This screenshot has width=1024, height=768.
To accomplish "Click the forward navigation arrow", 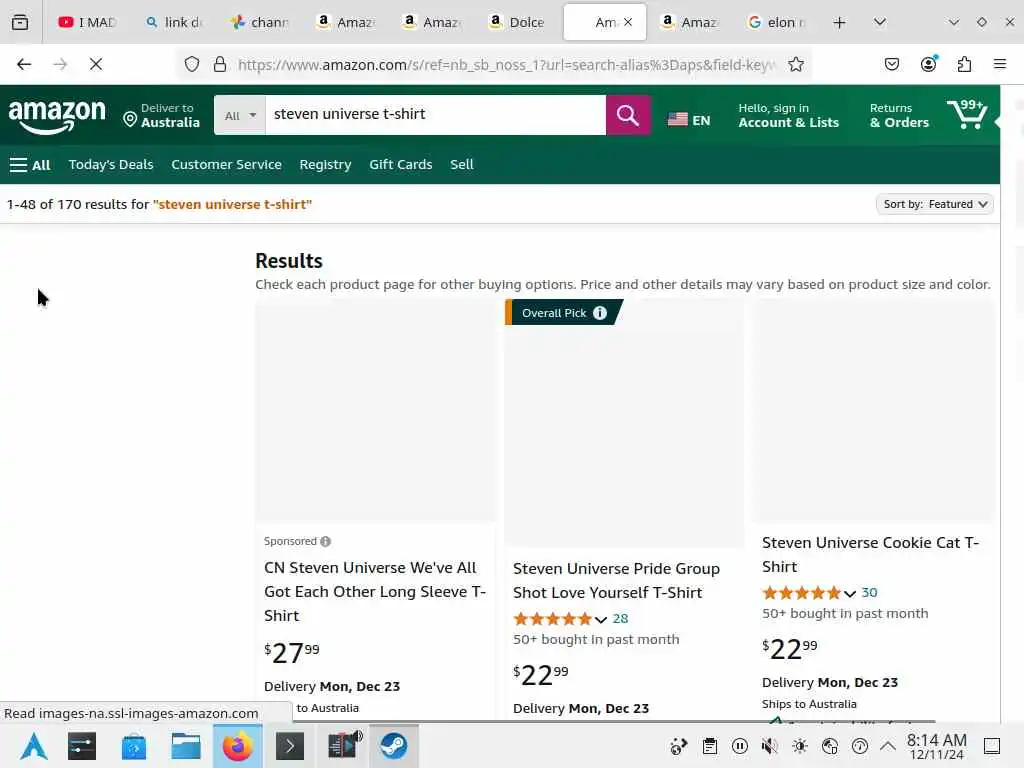I will tap(60, 64).
